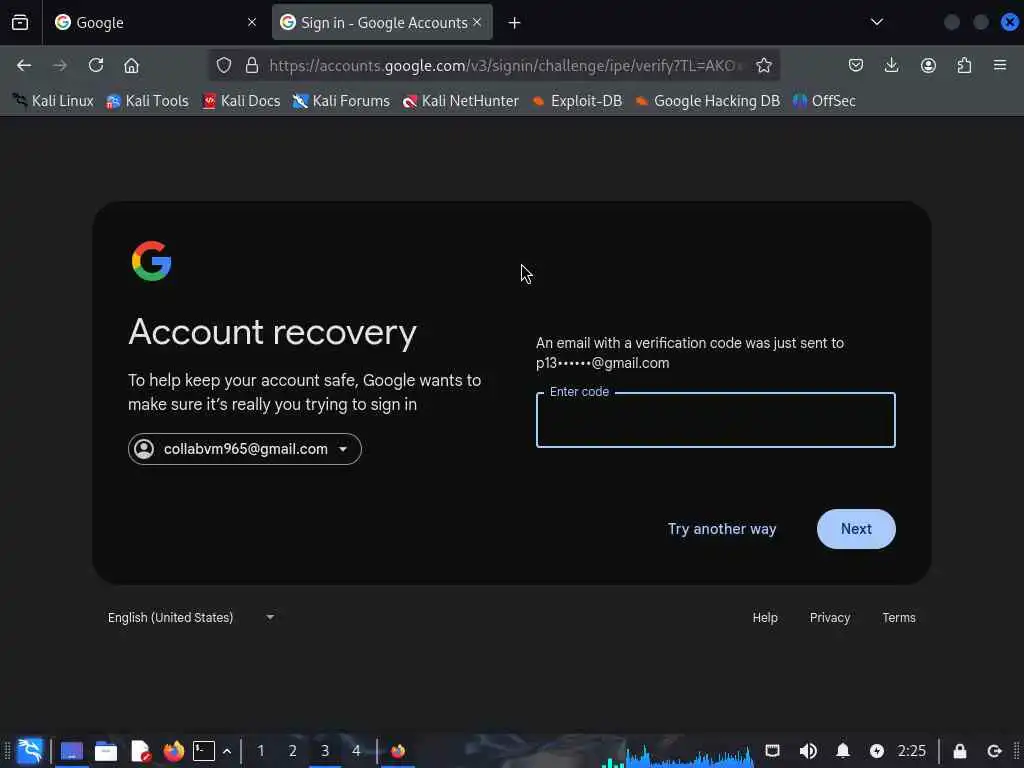
Task: Open the Firefox hamburger menu
Action: pos(1000,65)
